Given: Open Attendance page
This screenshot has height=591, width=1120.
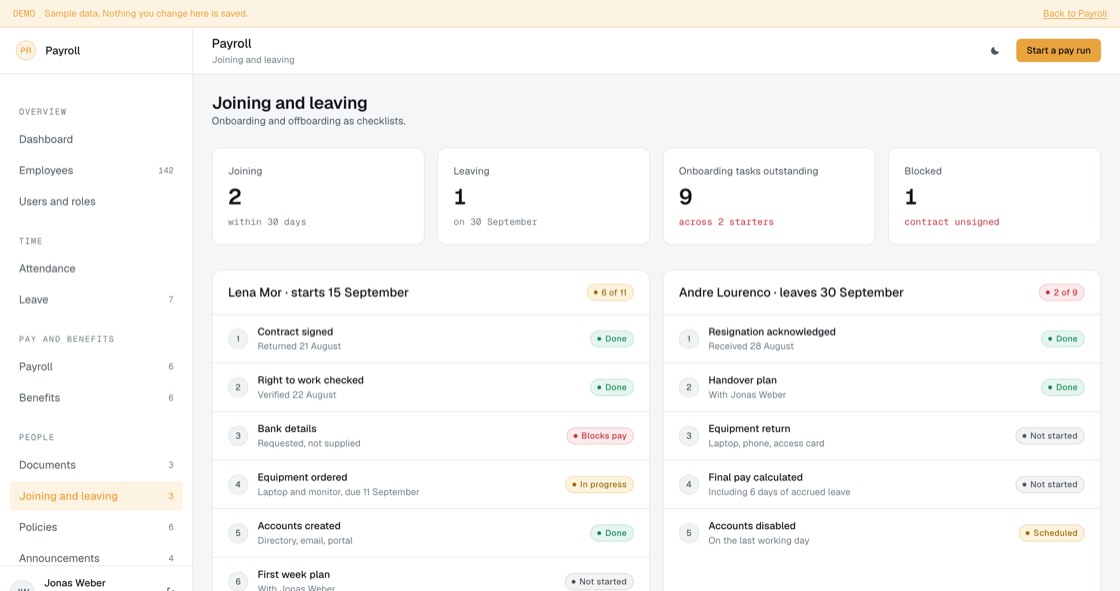Looking at the screenshot, I should coord(96,269).
